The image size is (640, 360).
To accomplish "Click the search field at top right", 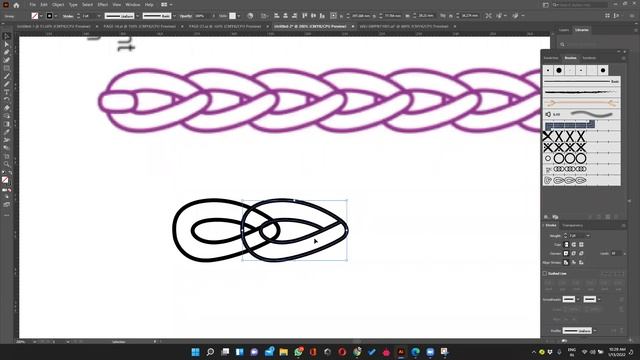I will (580, 5).
